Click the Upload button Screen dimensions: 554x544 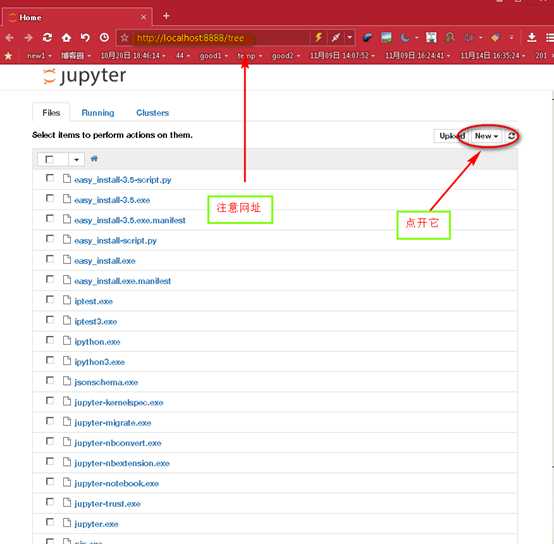tap(452, 136)
